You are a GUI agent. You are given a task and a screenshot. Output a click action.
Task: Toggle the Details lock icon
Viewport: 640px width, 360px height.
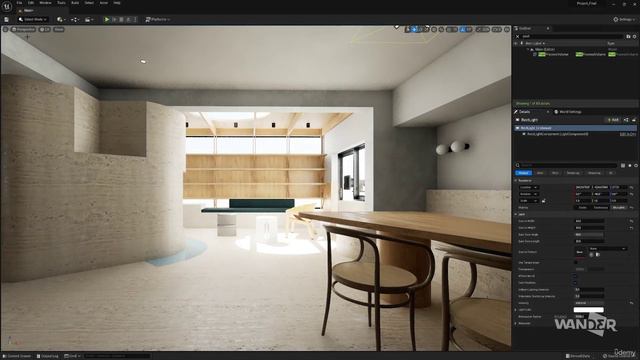point(634,120)
